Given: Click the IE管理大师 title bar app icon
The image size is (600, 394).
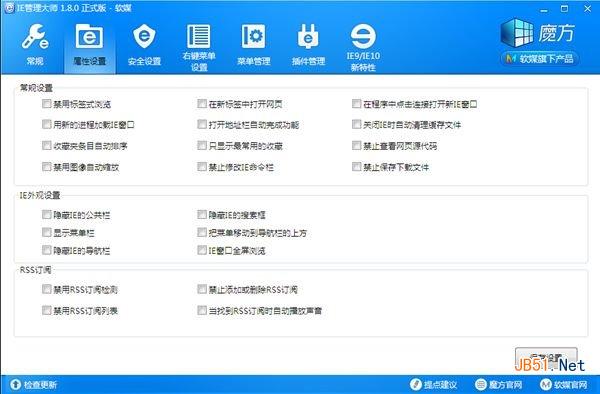Looking at the screenshot, I should (9, 8).
